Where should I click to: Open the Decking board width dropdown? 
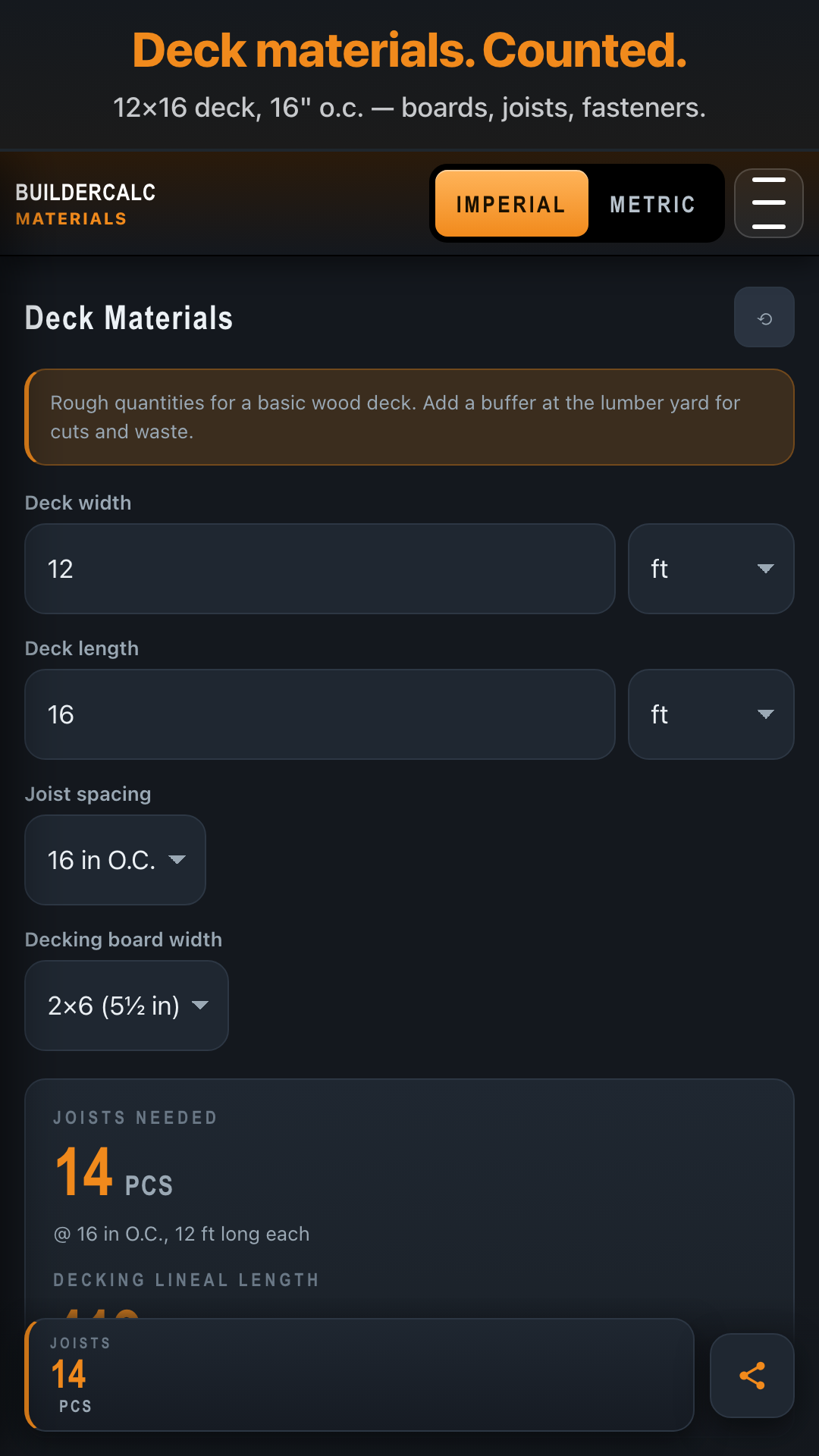tap(126, 1006)
